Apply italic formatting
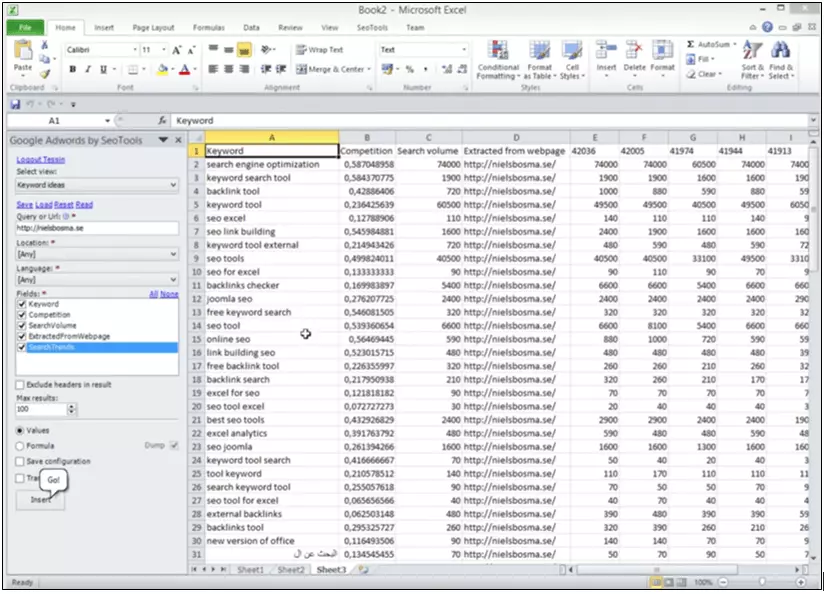824x594 pixels. pyautogui.click(x=88, y=69)
